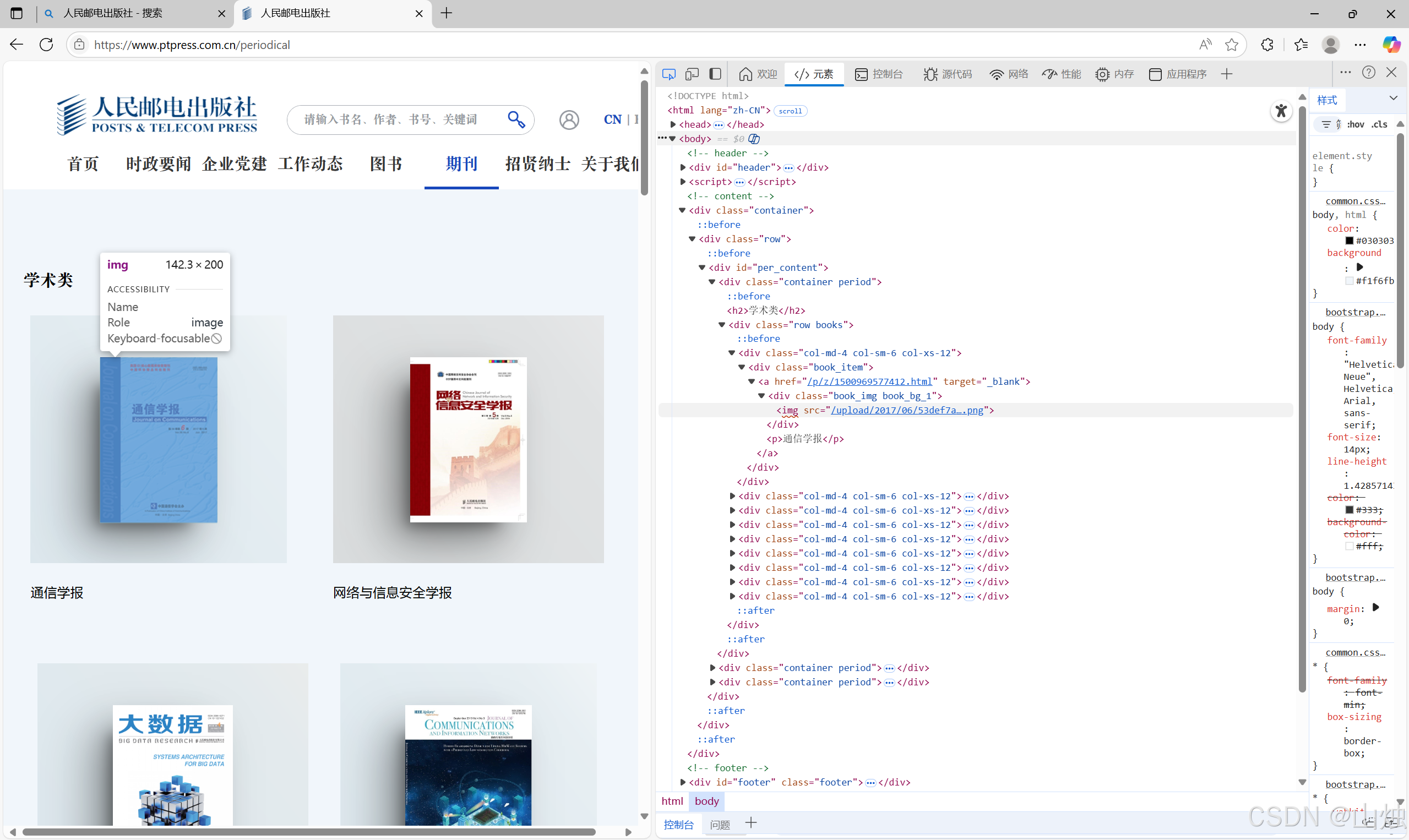This screenshot has height=840, width=1409.
Task: Open browser extensions puzzle icon
Action: 1267,45
